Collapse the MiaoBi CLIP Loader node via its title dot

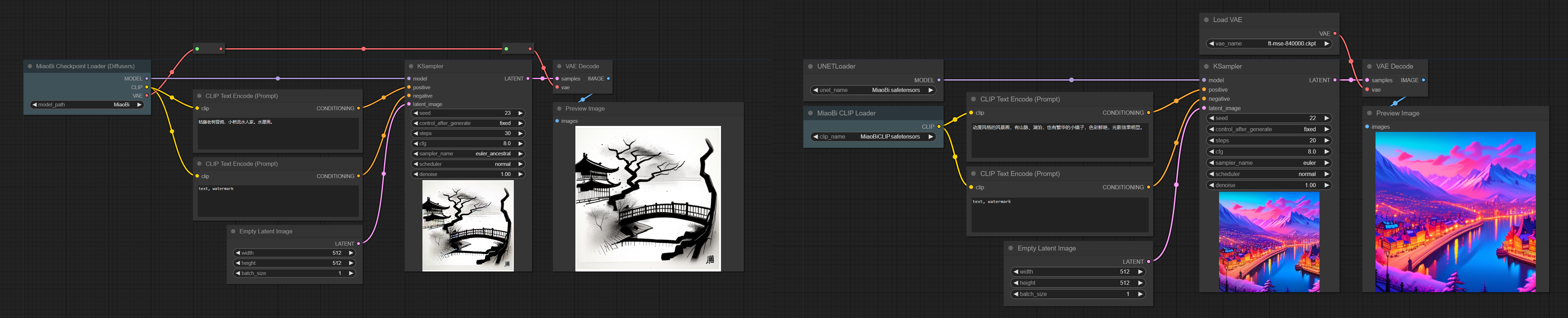pyautogui.click(x=810, y=113)
